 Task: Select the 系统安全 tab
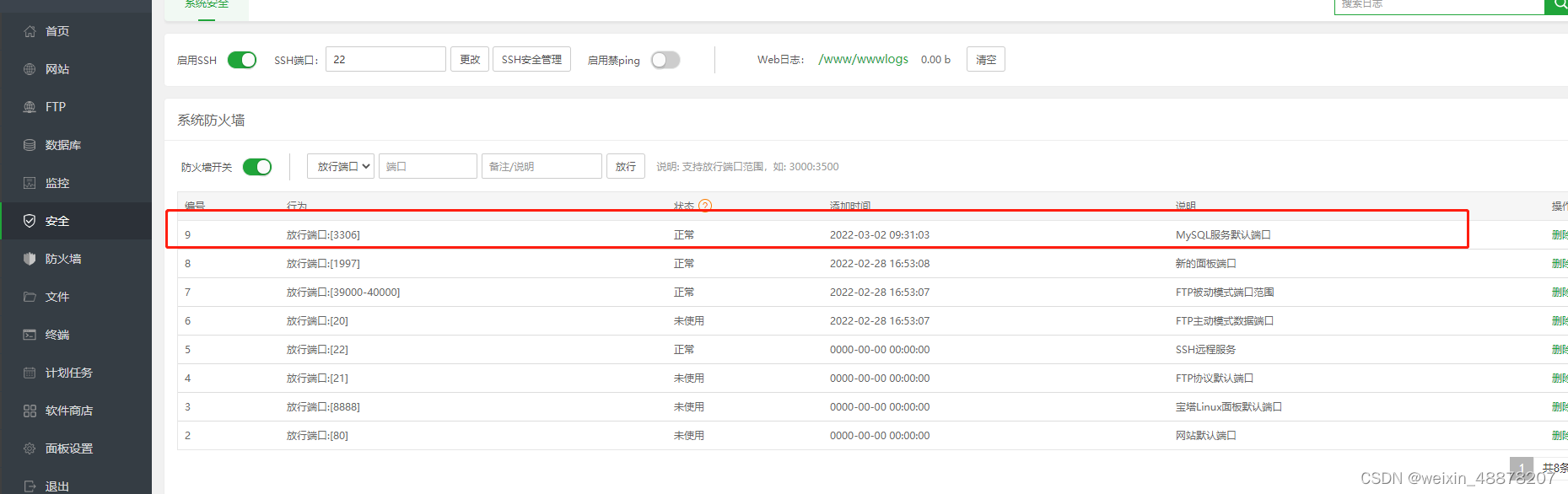207,5
